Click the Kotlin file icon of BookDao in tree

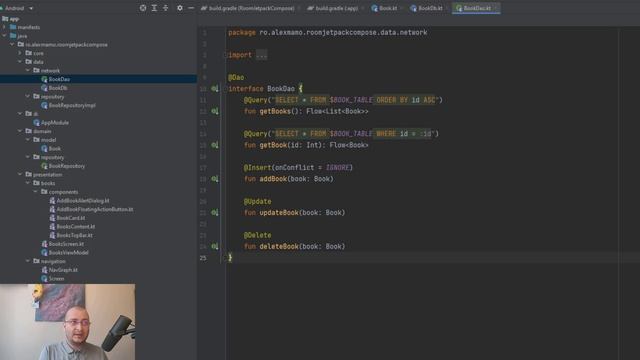coord(44,79)
